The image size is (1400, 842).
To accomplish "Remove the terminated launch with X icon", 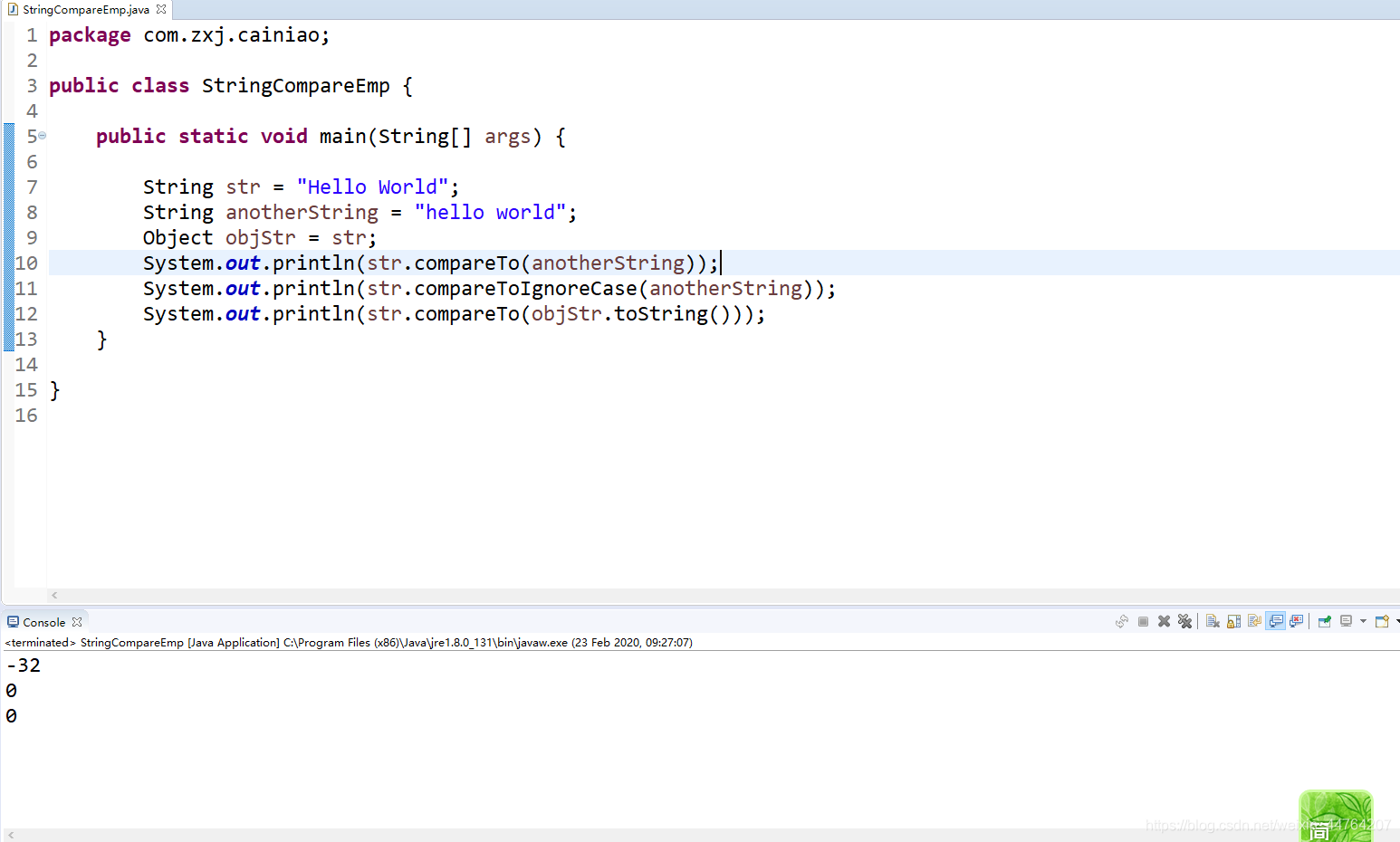I will click(x=1164, y=621).
